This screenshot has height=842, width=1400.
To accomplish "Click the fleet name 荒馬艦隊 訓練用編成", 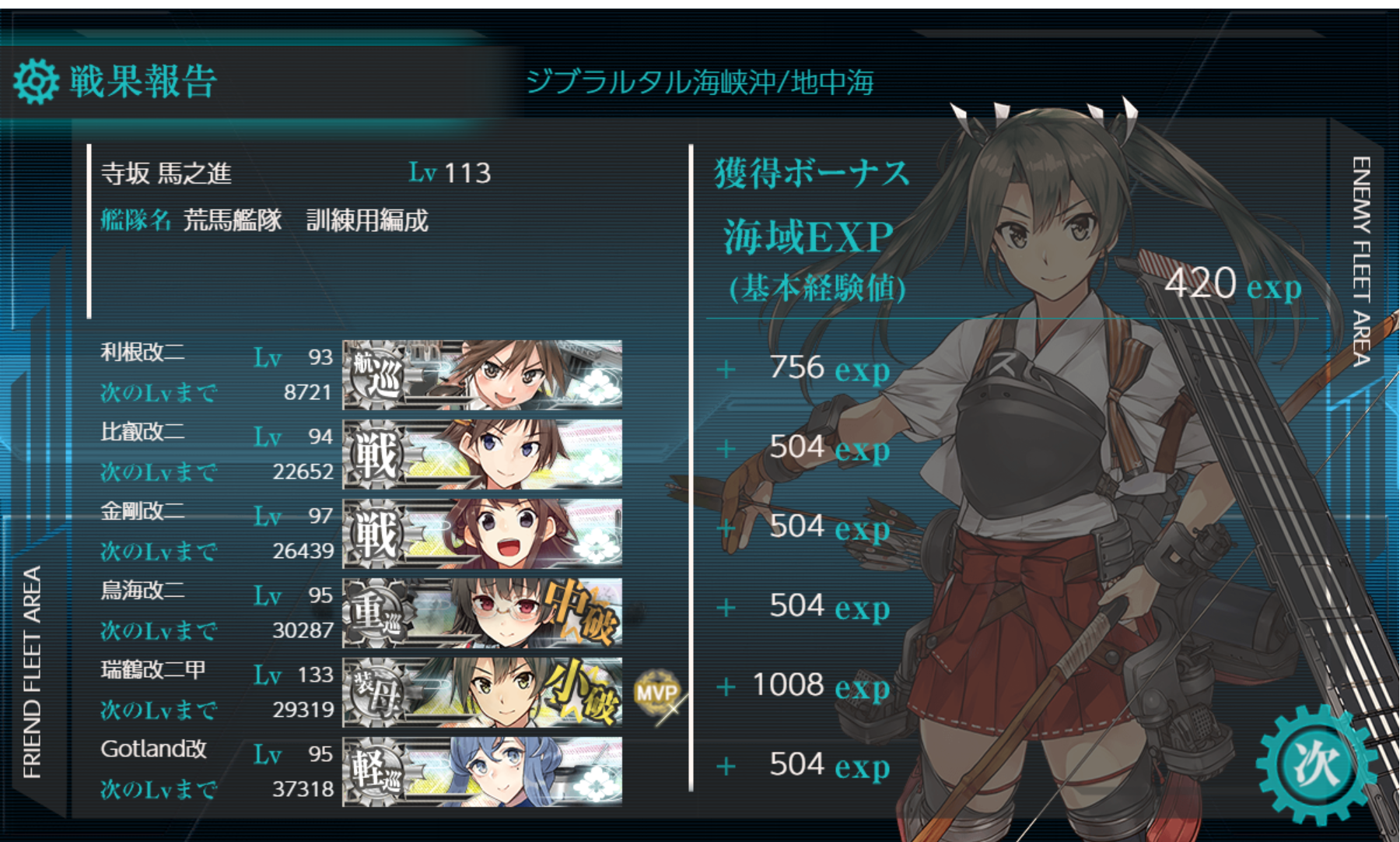I will pyautogui.click(x=306, y=220).
